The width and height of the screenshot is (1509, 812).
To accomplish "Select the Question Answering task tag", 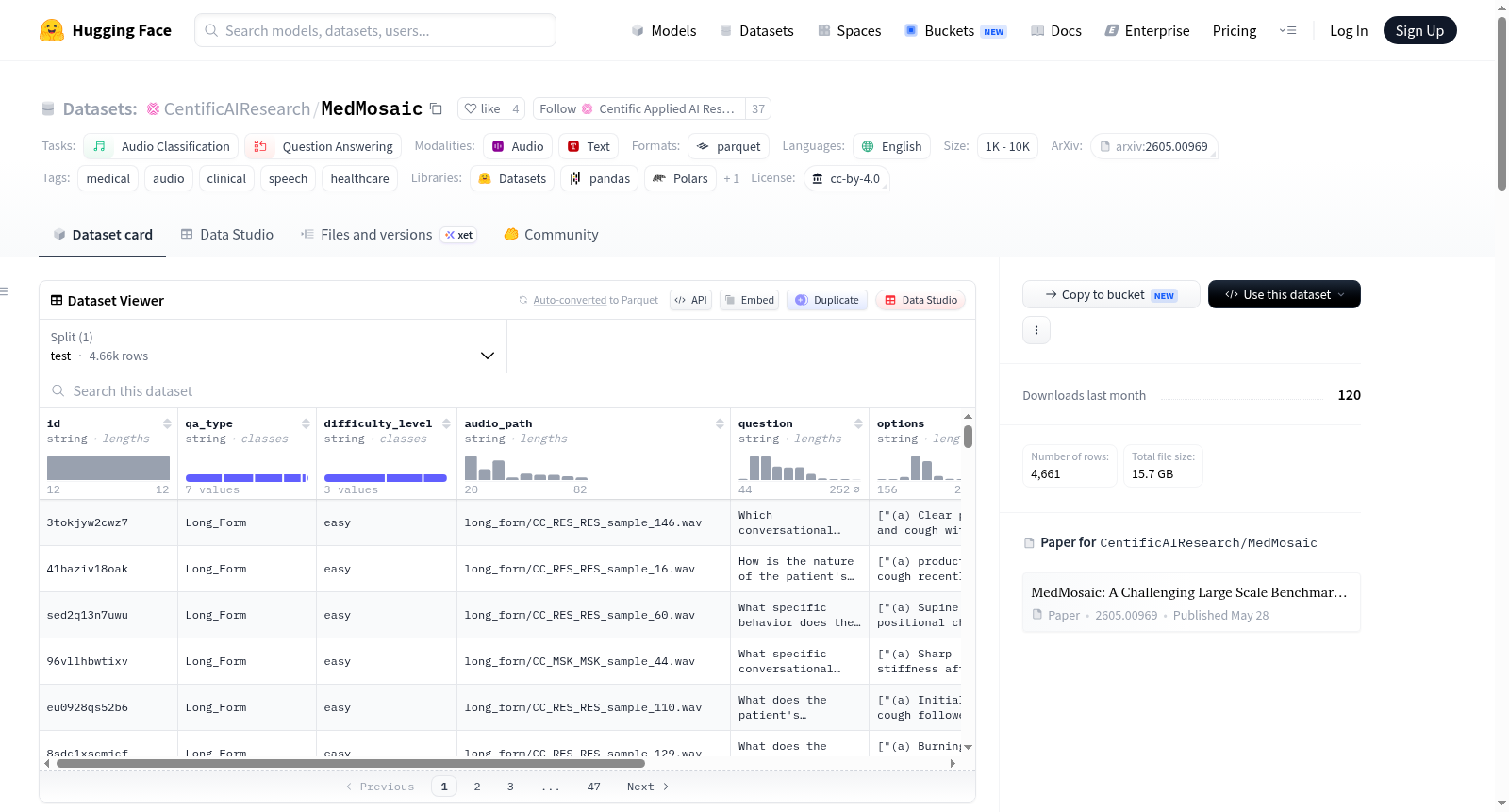I will [x=323, y=146].
